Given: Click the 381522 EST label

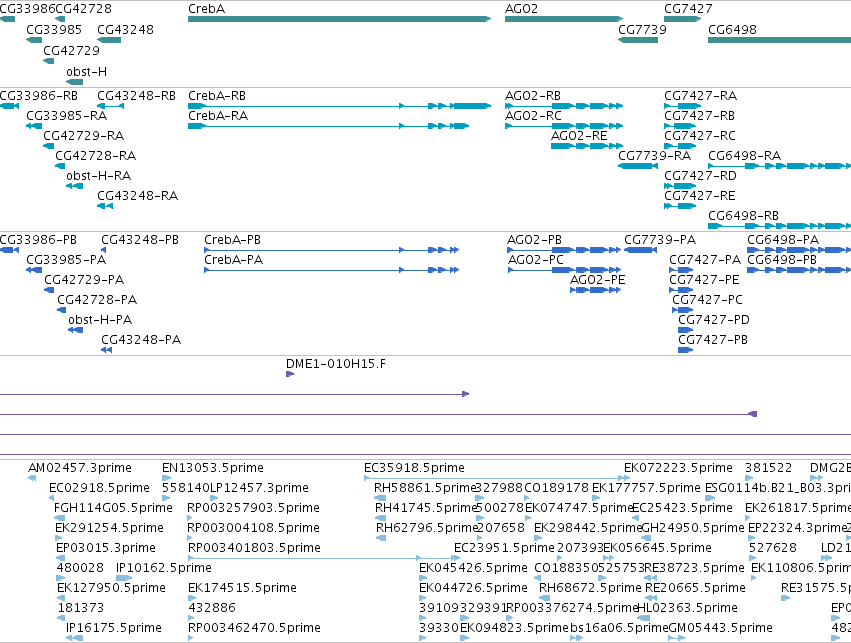Looking at the screenshot, I should (769, 468).
